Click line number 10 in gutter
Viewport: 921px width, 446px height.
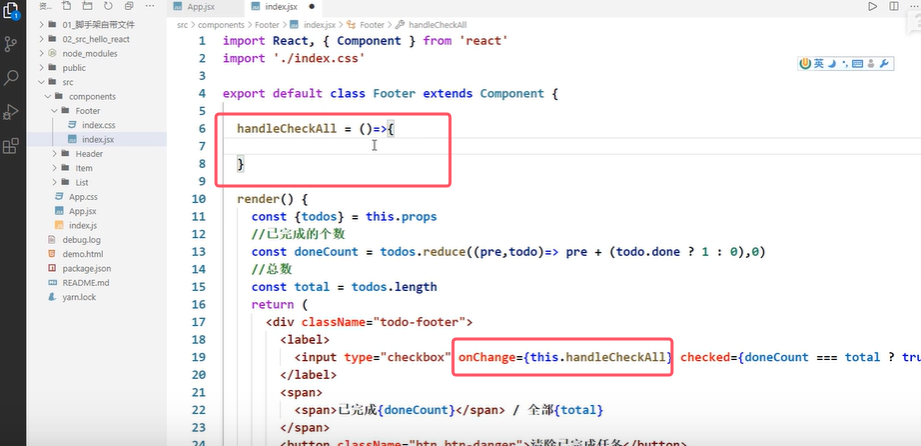point(199,199)
